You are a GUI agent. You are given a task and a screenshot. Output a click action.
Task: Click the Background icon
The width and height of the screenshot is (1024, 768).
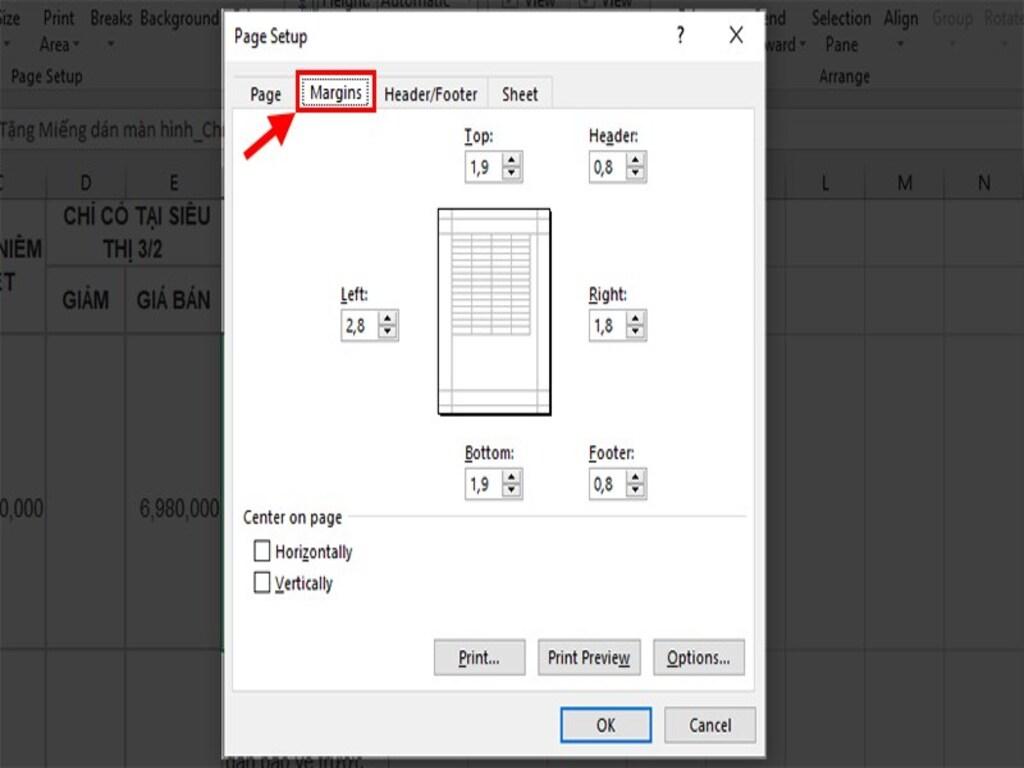(179, 18)
